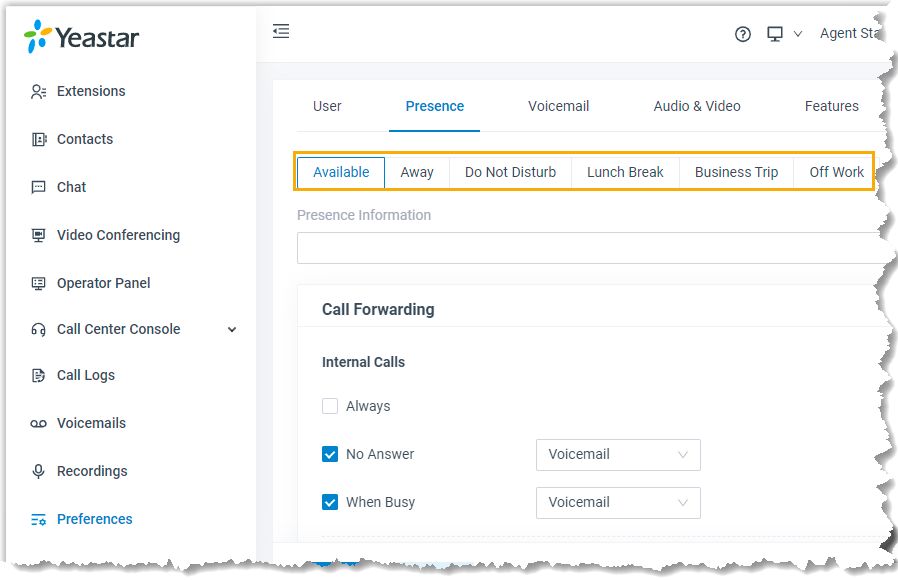Click the Internal Calls label

pyautogui.click(x=363, y=362)
